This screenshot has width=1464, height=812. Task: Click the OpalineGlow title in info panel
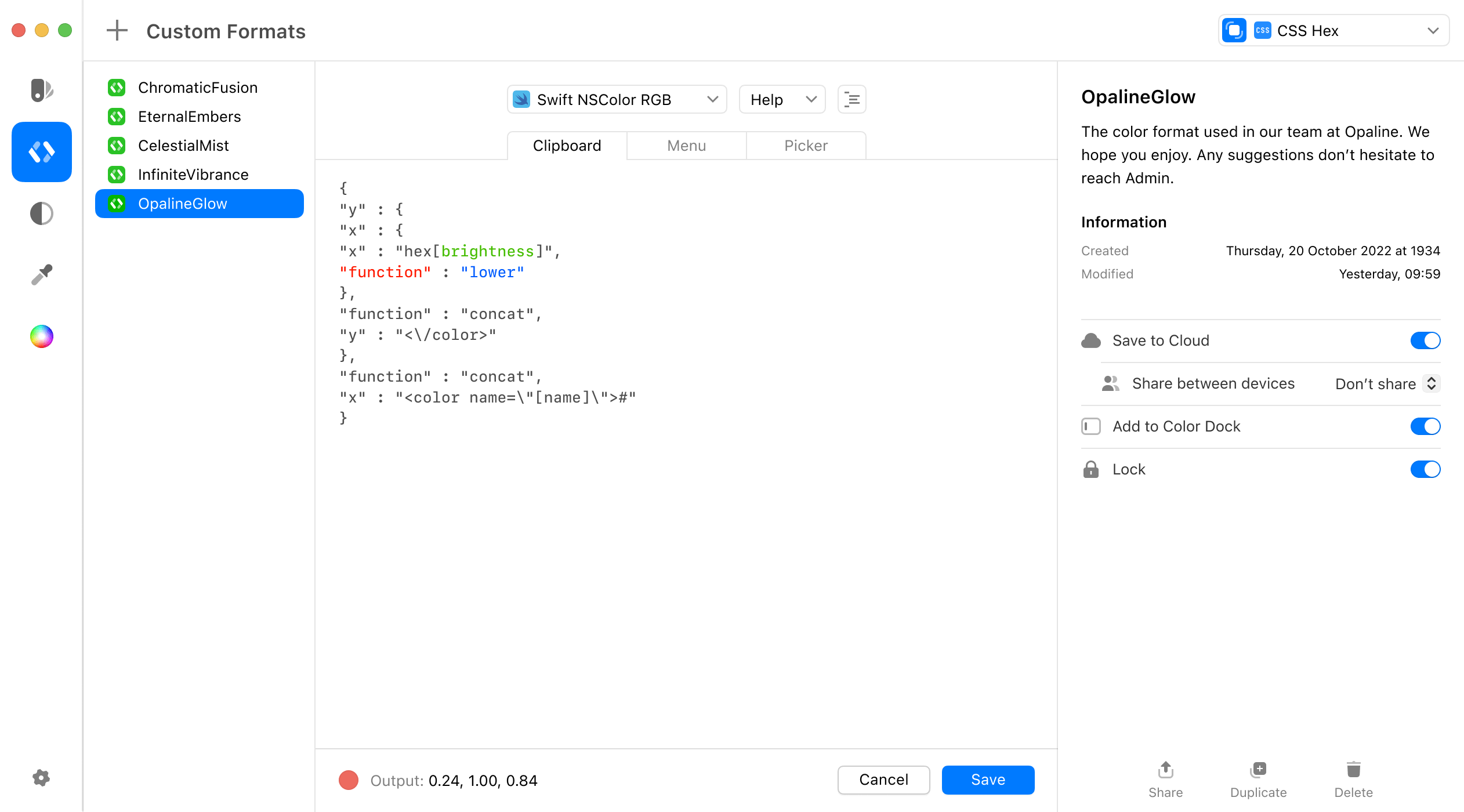click(x=1138, y=97)
